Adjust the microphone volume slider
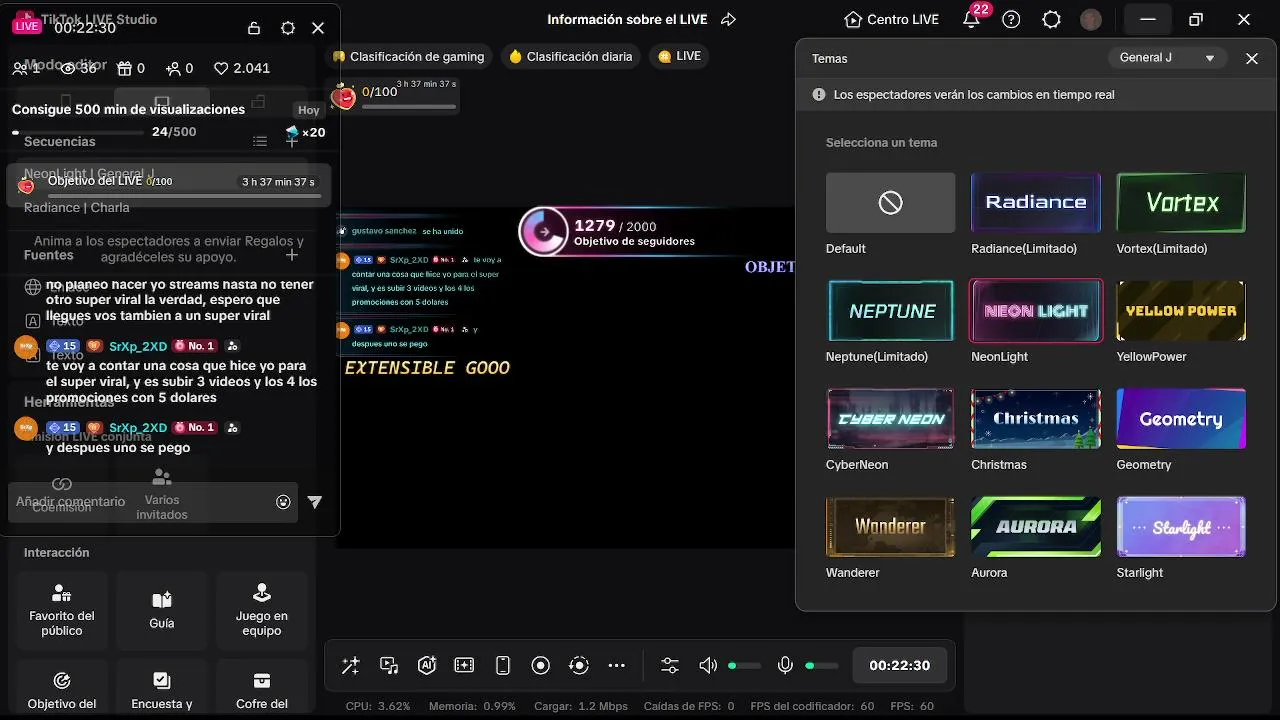The width and height of the screenshot is (1280, 720). click(822, 665)
